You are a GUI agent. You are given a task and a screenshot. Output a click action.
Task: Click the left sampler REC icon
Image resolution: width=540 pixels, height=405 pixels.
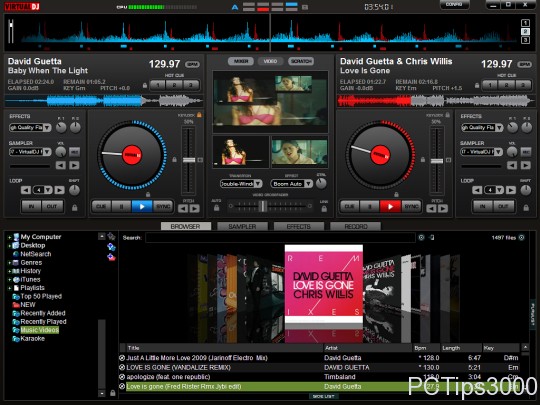[x=74, y=152]
